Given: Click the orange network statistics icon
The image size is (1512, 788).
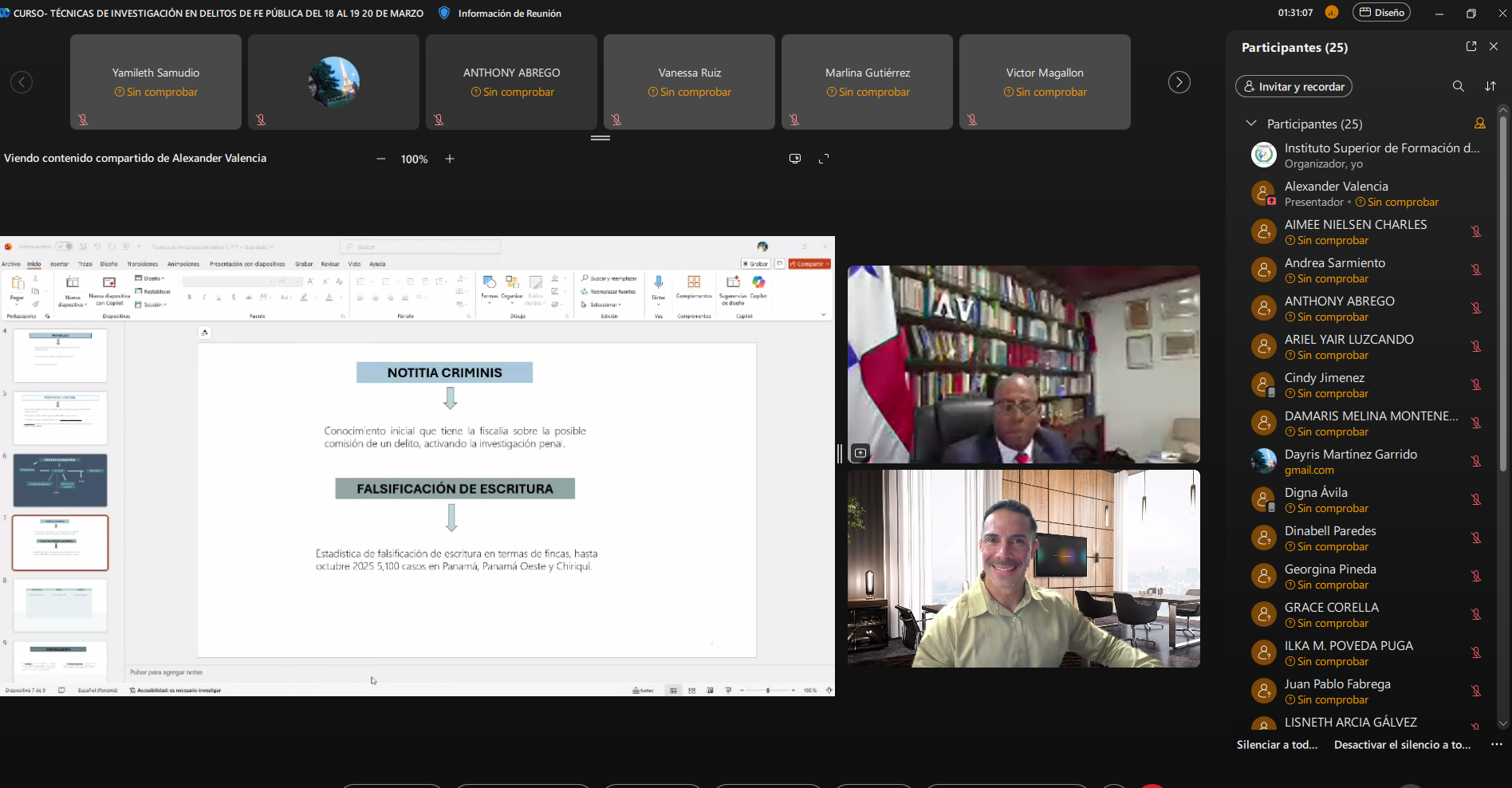Looking at the screenshot, I should point(1331,13).
